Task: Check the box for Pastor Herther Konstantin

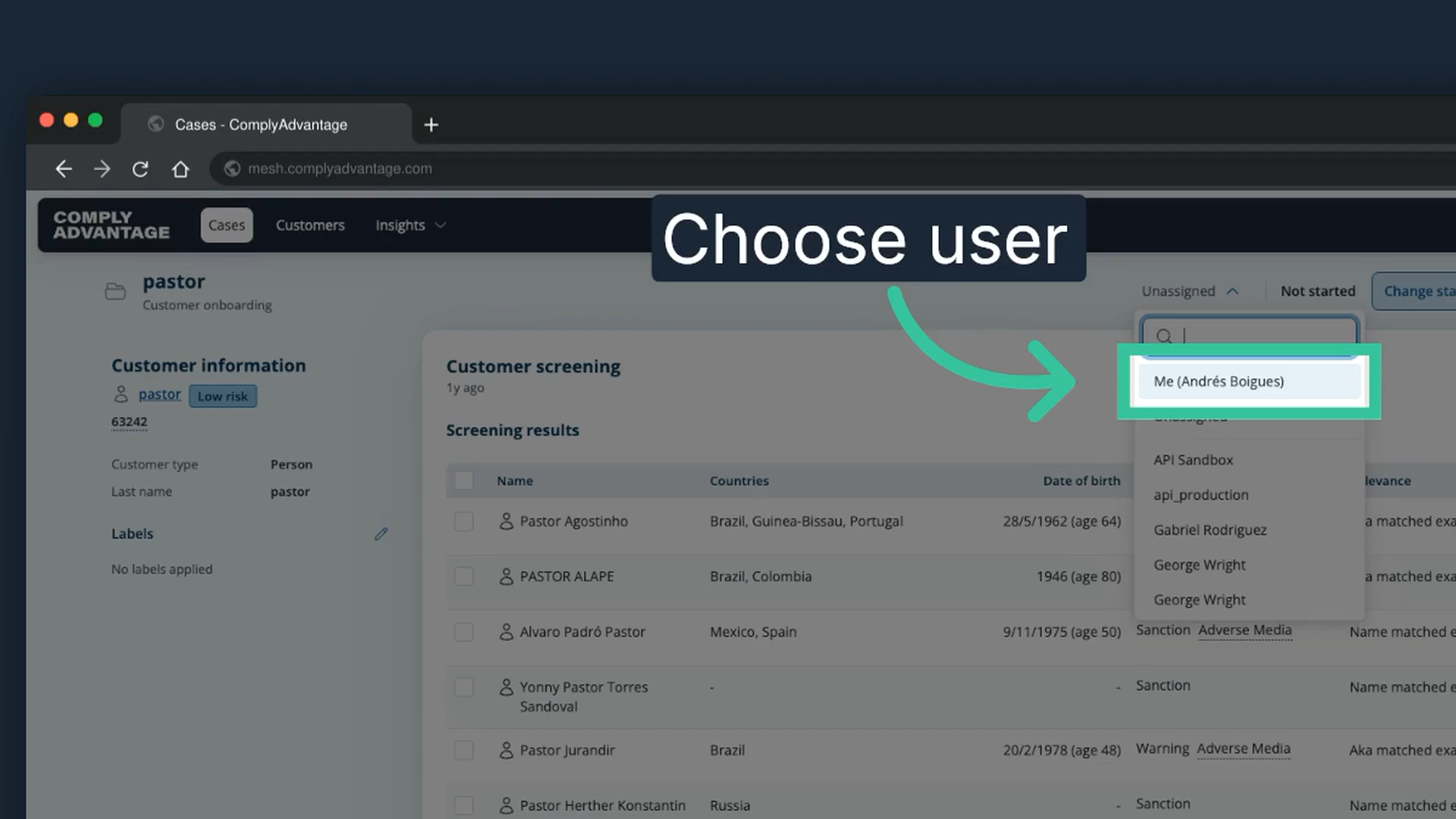Action: tap(464, 806)
